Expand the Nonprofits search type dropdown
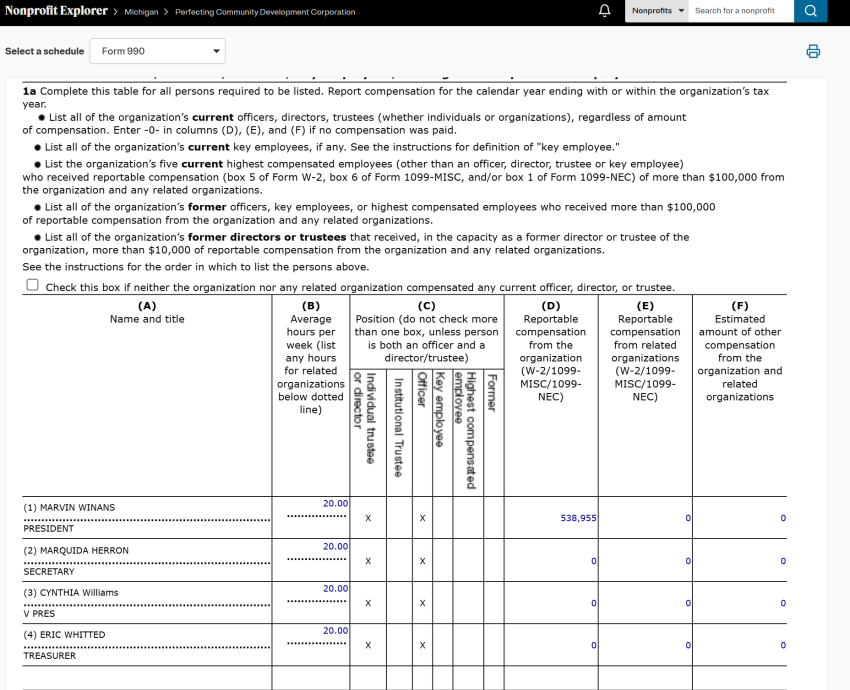850x690 pixels. [656, 11]
